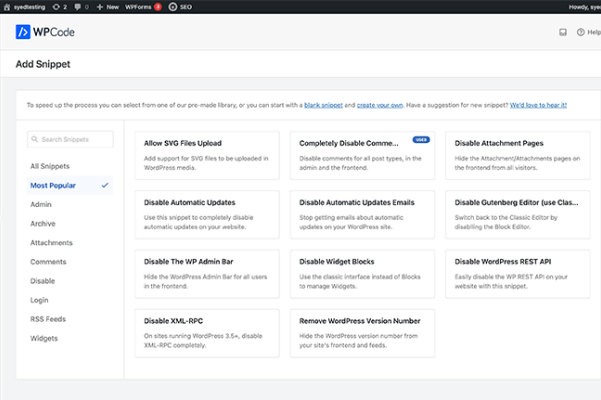Choose Disable Widget Blocks snippet
The height and width of the screenshot is (400, 601).
(362, 274)
